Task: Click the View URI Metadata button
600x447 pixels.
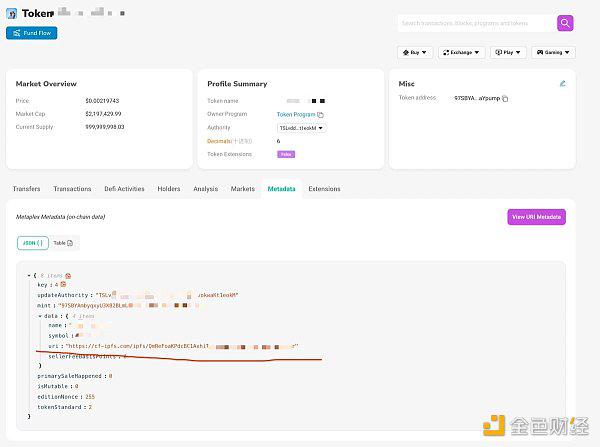Action: click(x=536, y=217)
